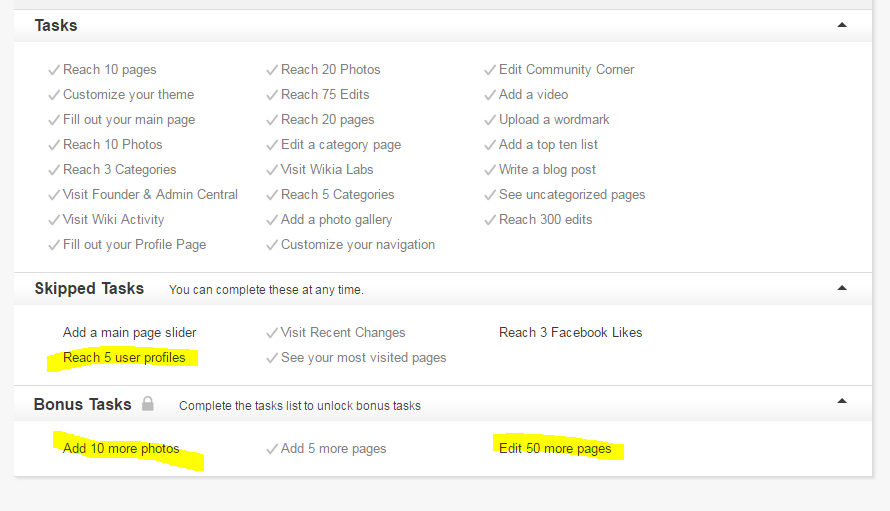The width and height of the screenshot is (890, 511).
Task: Click the lock icon beside Bonus Tasks
Action: click(148, 404)
